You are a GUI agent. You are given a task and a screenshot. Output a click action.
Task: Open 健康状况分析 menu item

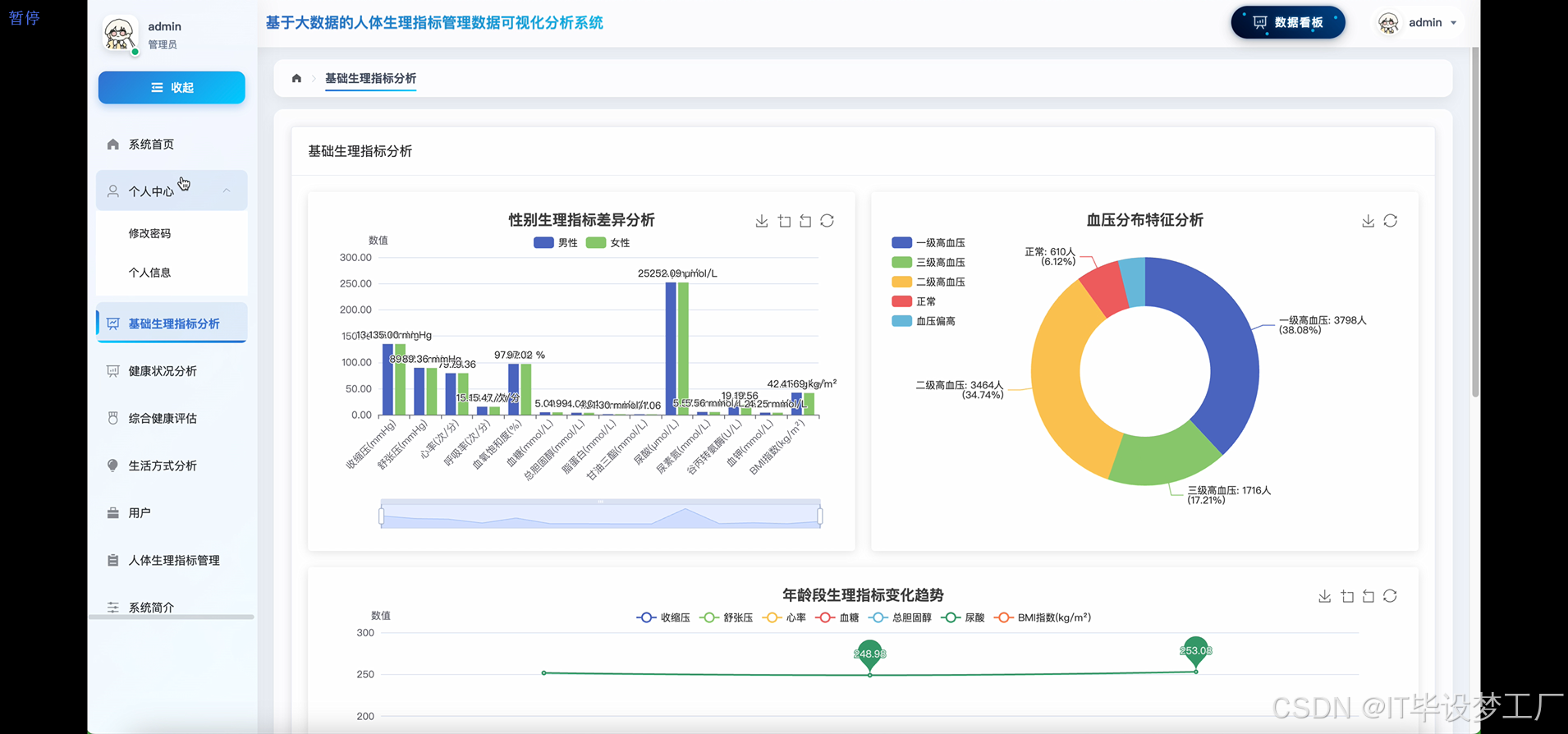pos(172,371)
